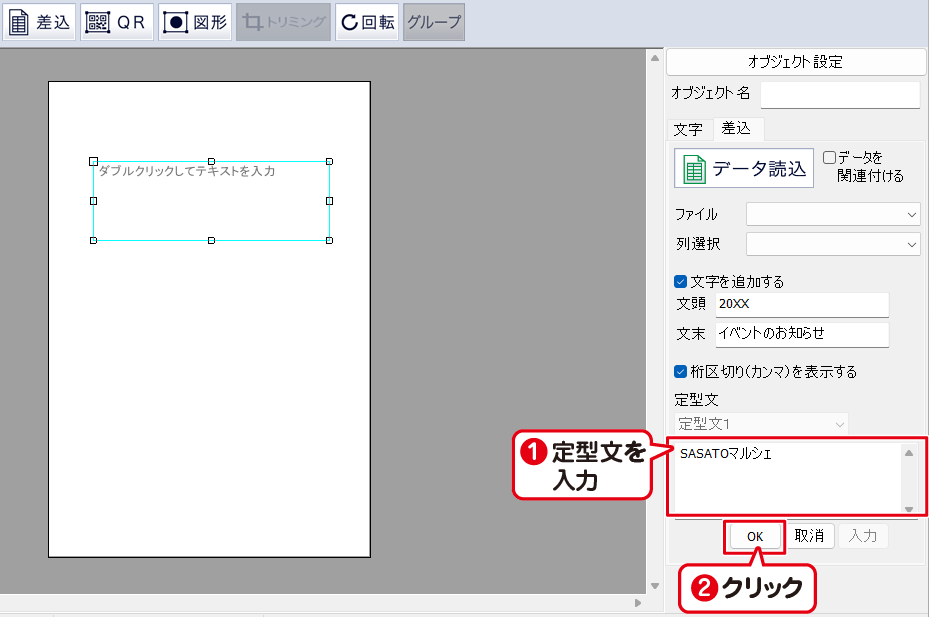Enable データを関連付ける checkbox
The width and height of the screenshot is (930, 617).
830,158
